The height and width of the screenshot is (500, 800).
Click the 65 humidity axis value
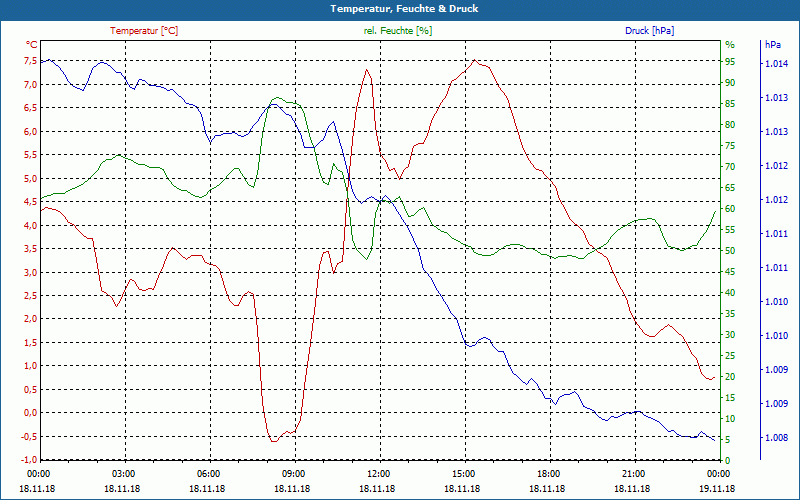(730, 188)
